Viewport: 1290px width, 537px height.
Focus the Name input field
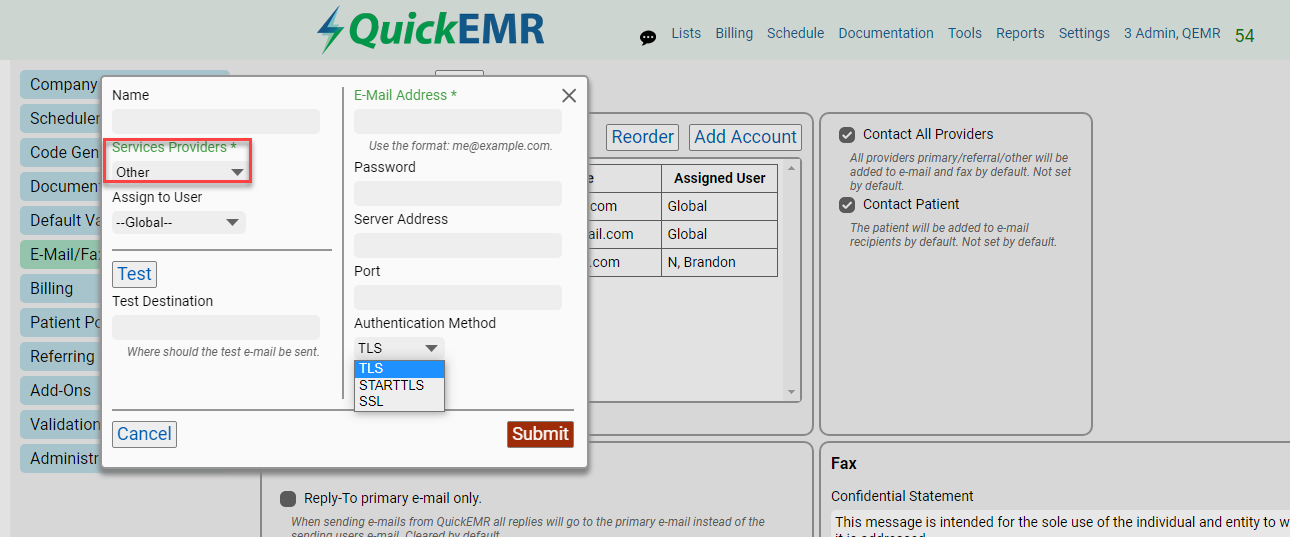[216, 121]
